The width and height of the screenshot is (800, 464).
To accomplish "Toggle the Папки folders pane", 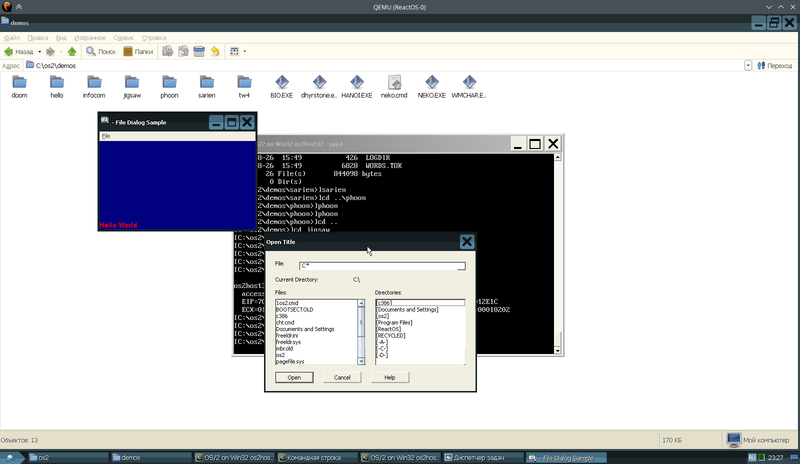I will pyautogui.click(x=138, y=51).
